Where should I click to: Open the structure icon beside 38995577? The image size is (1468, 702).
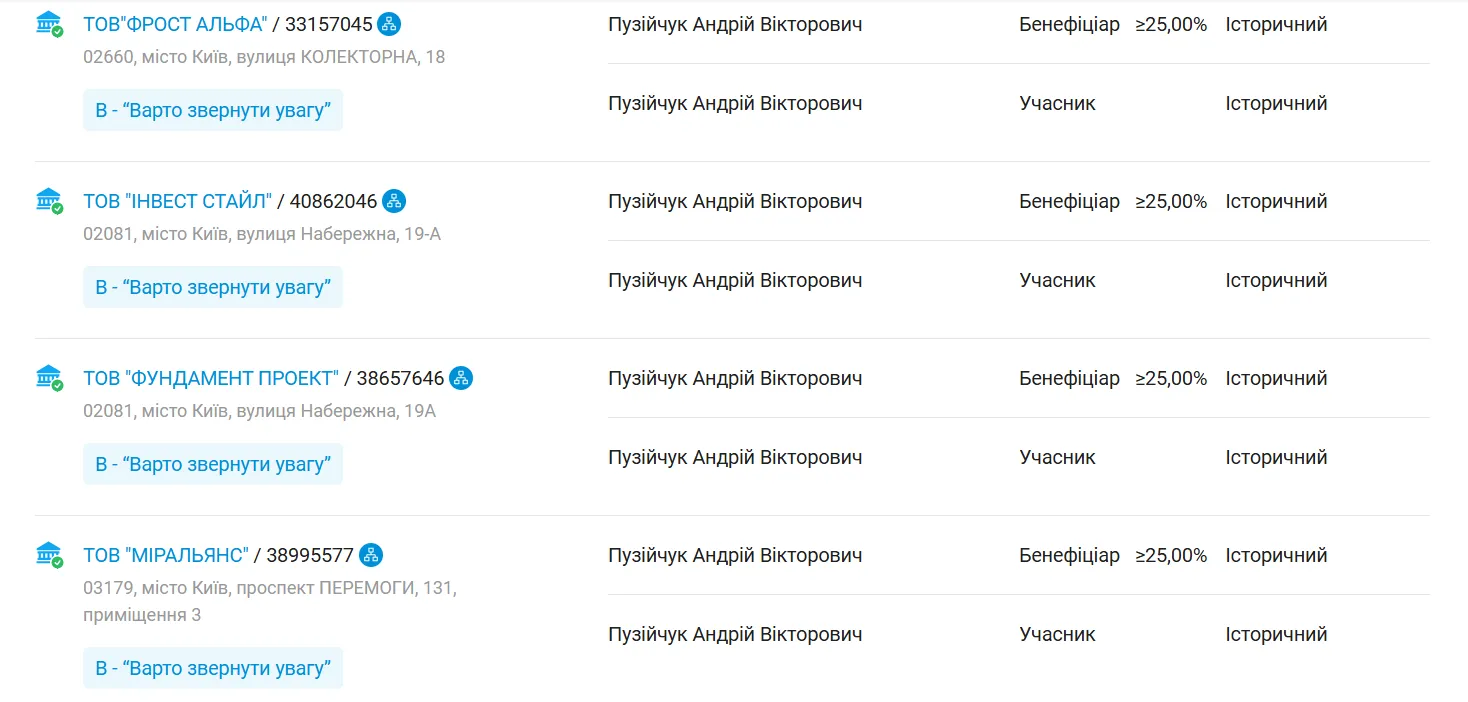(x=371, y=555)
